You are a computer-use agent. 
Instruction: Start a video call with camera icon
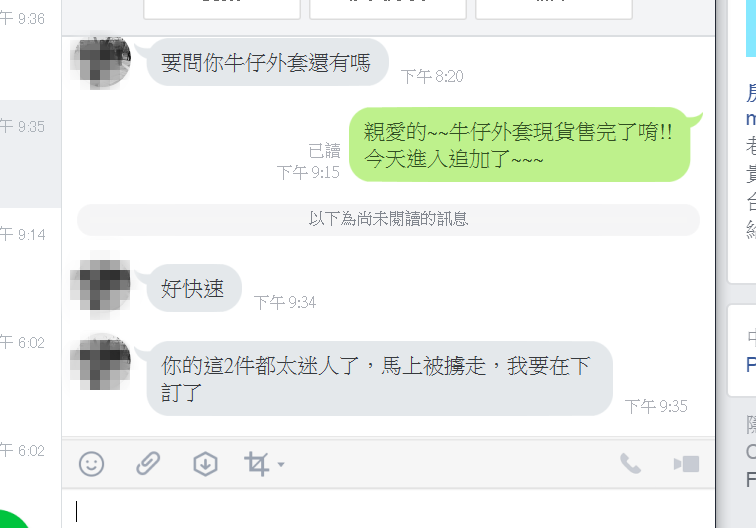[x=687, y=464]
